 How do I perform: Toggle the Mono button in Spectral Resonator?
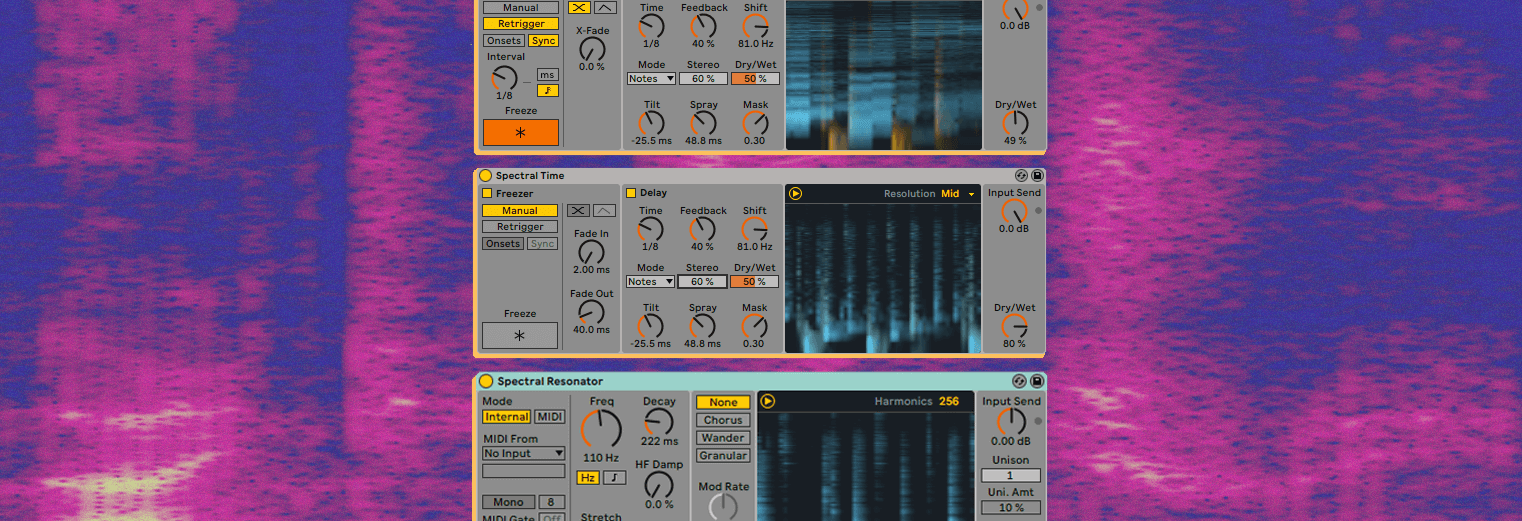click(509, 502)
